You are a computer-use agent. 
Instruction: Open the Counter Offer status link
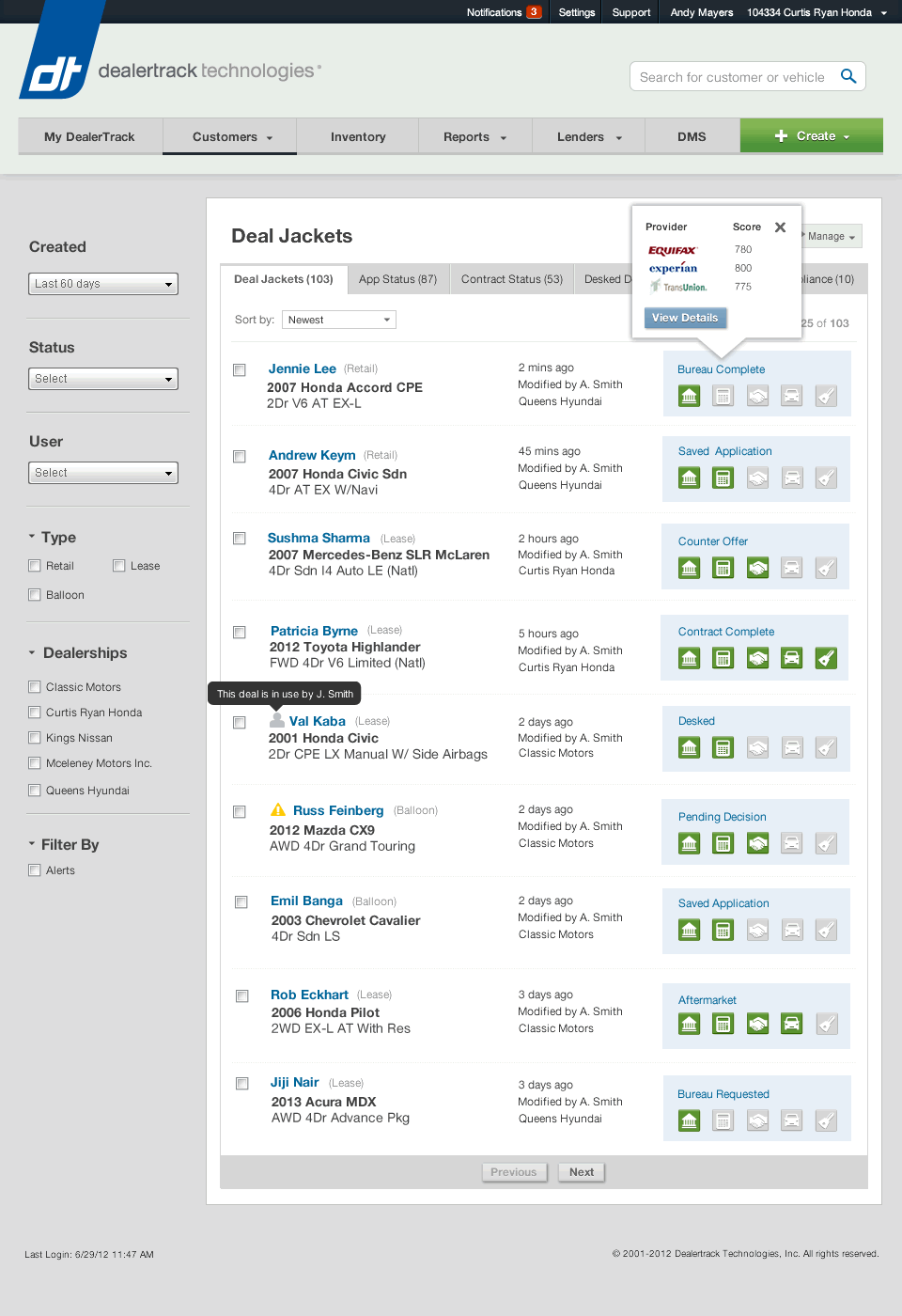coord(713,541)
